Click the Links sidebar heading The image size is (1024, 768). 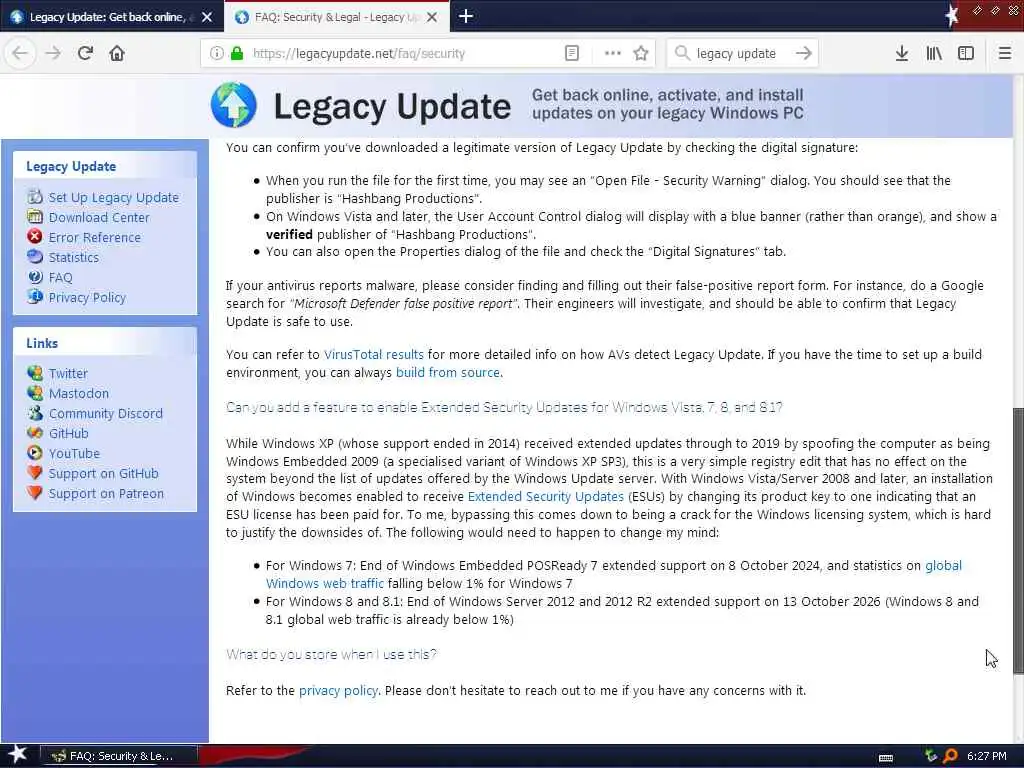42,343
